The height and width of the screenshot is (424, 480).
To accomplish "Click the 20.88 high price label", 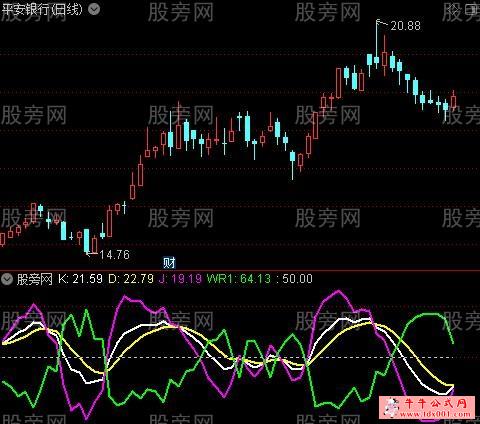I will [405, 26].
